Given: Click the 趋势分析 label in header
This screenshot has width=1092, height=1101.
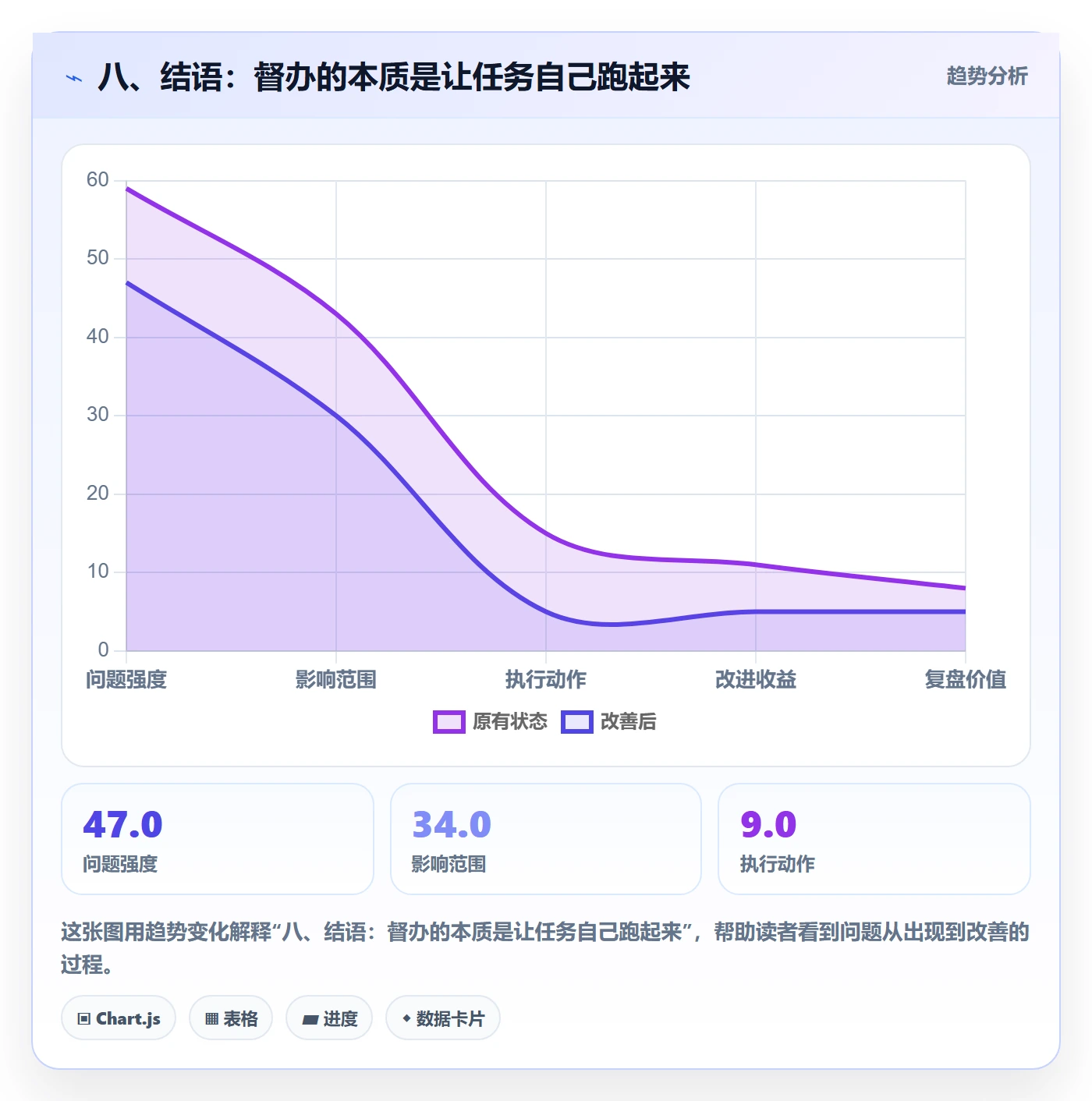Looking at the screenshot, I should coord(987,76).
